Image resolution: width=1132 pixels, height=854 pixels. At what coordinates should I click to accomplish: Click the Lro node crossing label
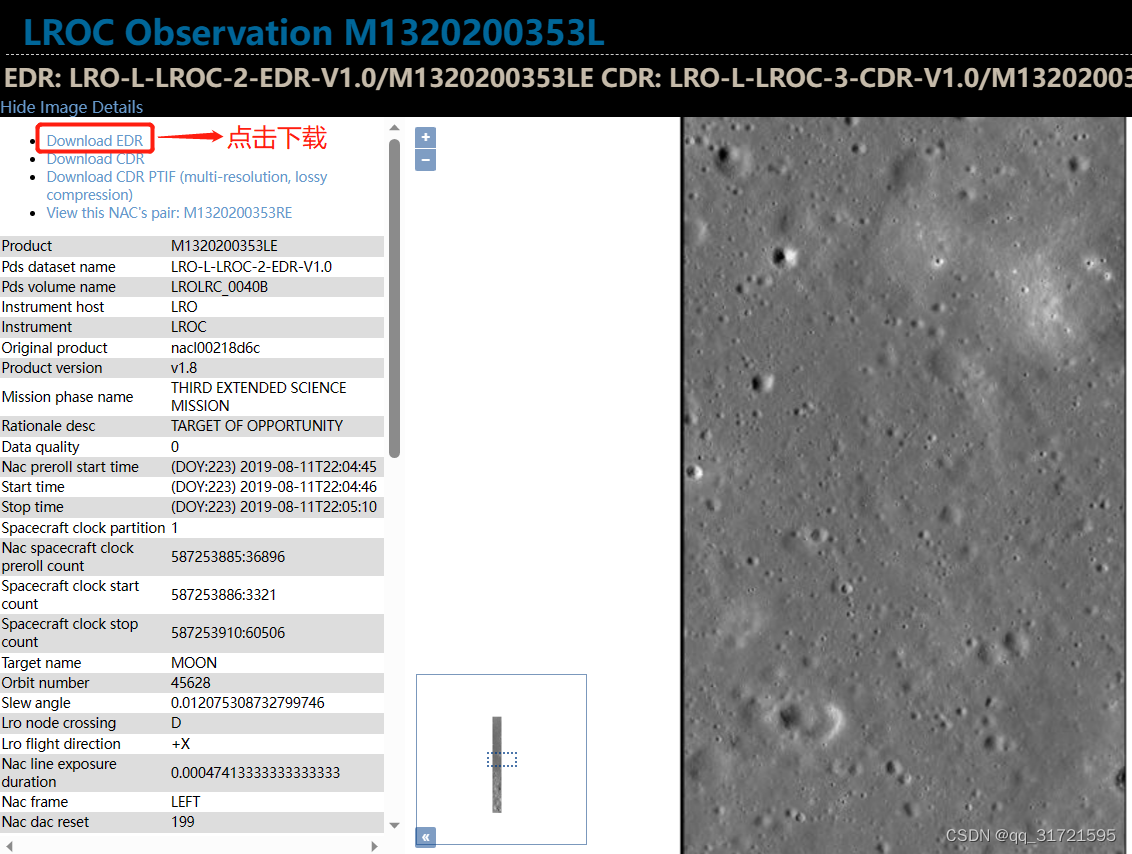click(x=58, y=723)
